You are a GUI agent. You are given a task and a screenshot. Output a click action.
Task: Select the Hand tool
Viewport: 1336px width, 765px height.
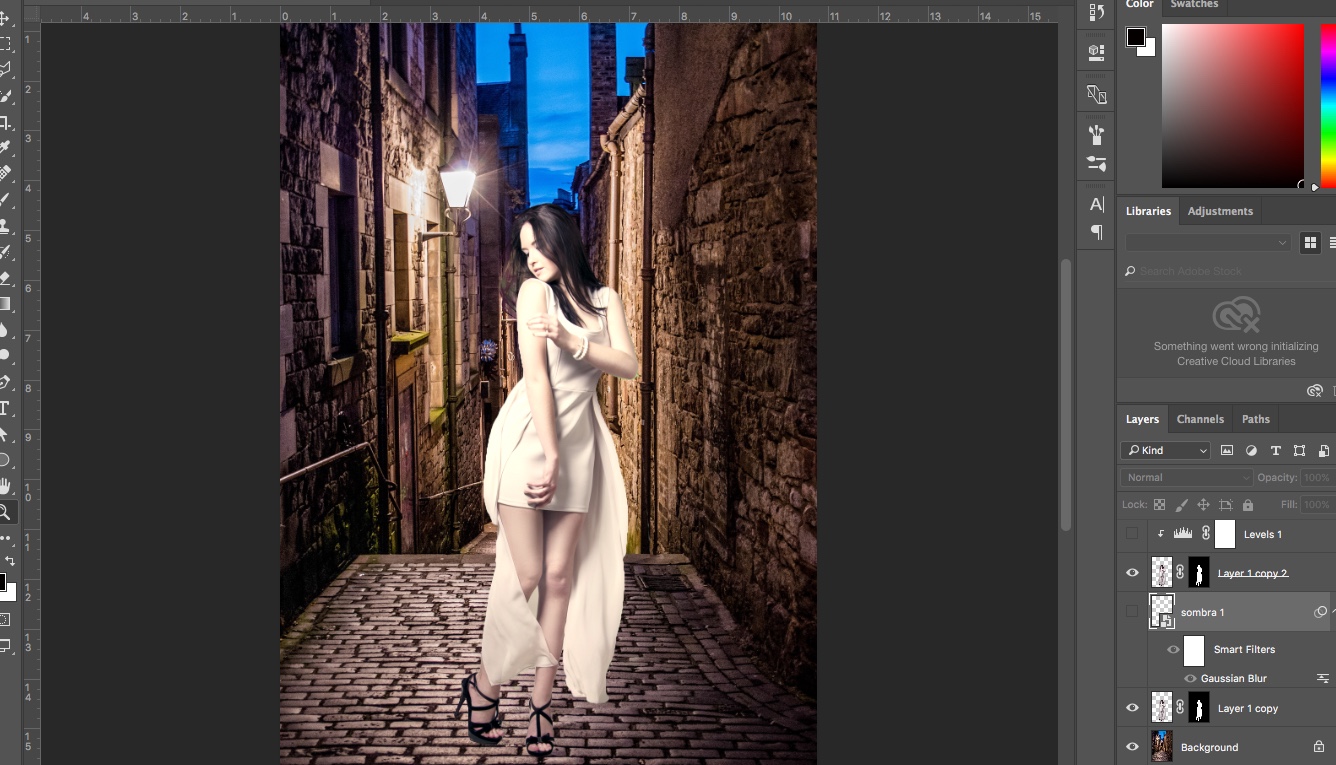(4, 486)
